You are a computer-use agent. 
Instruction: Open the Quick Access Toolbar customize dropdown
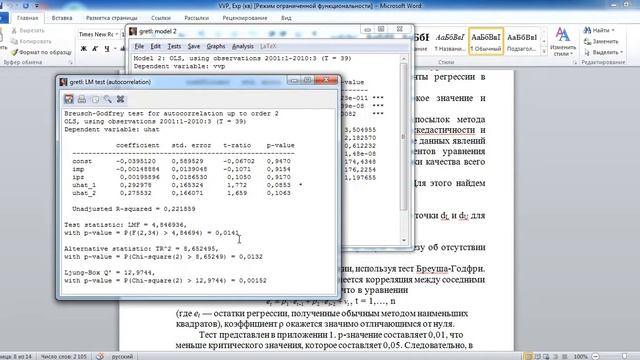pyautogui.click(x=37, y=6)
